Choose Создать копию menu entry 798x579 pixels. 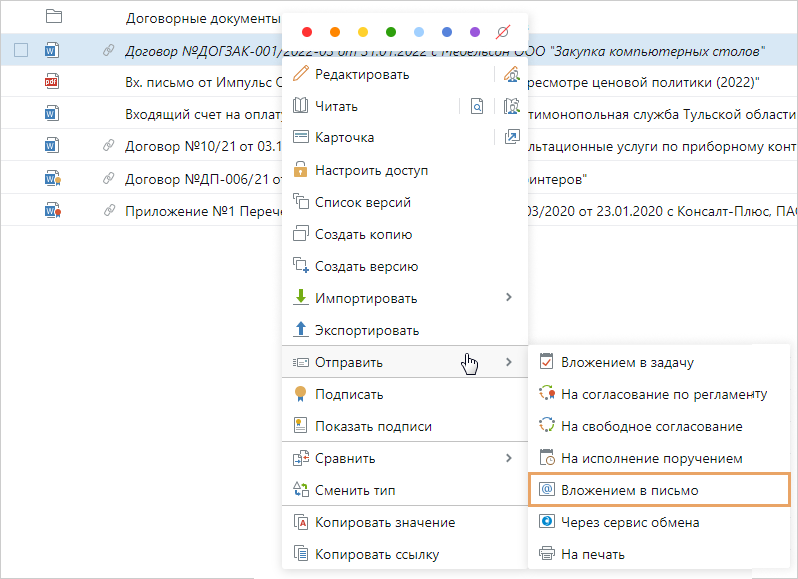pos(363,234)
